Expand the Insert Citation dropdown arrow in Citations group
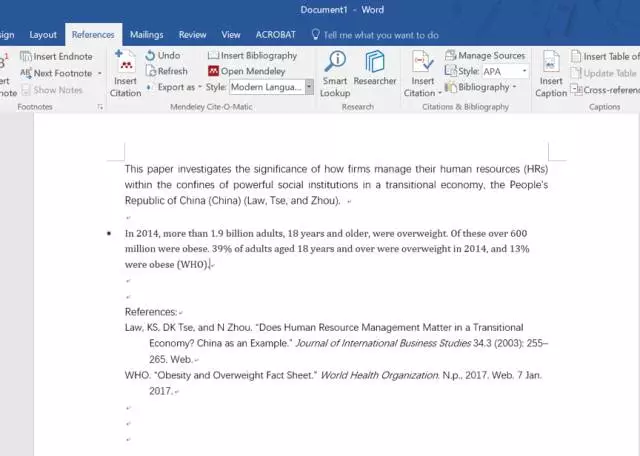The height and width of the screenshot is (456, 640). pyautogui.click(x=440, y=93)
